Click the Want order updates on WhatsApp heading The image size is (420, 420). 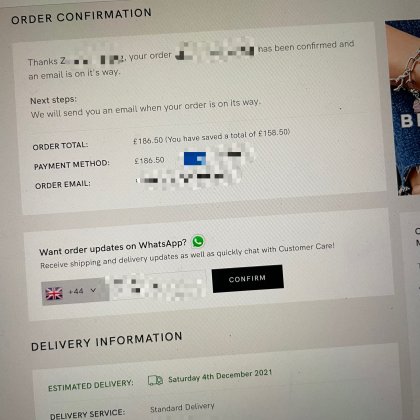113,247
